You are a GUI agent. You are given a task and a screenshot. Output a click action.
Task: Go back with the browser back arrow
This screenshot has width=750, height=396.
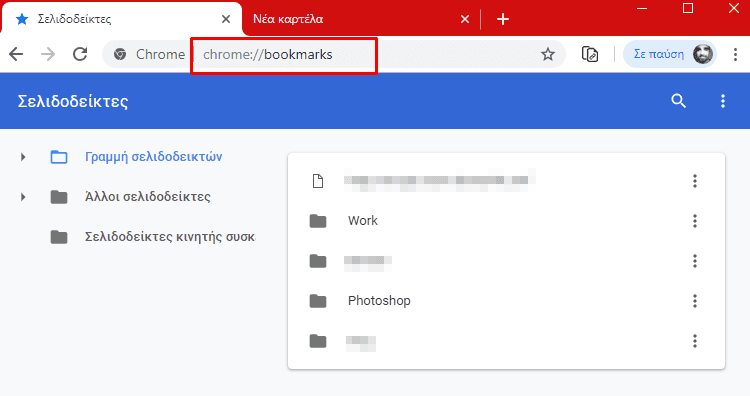point(16,54)
